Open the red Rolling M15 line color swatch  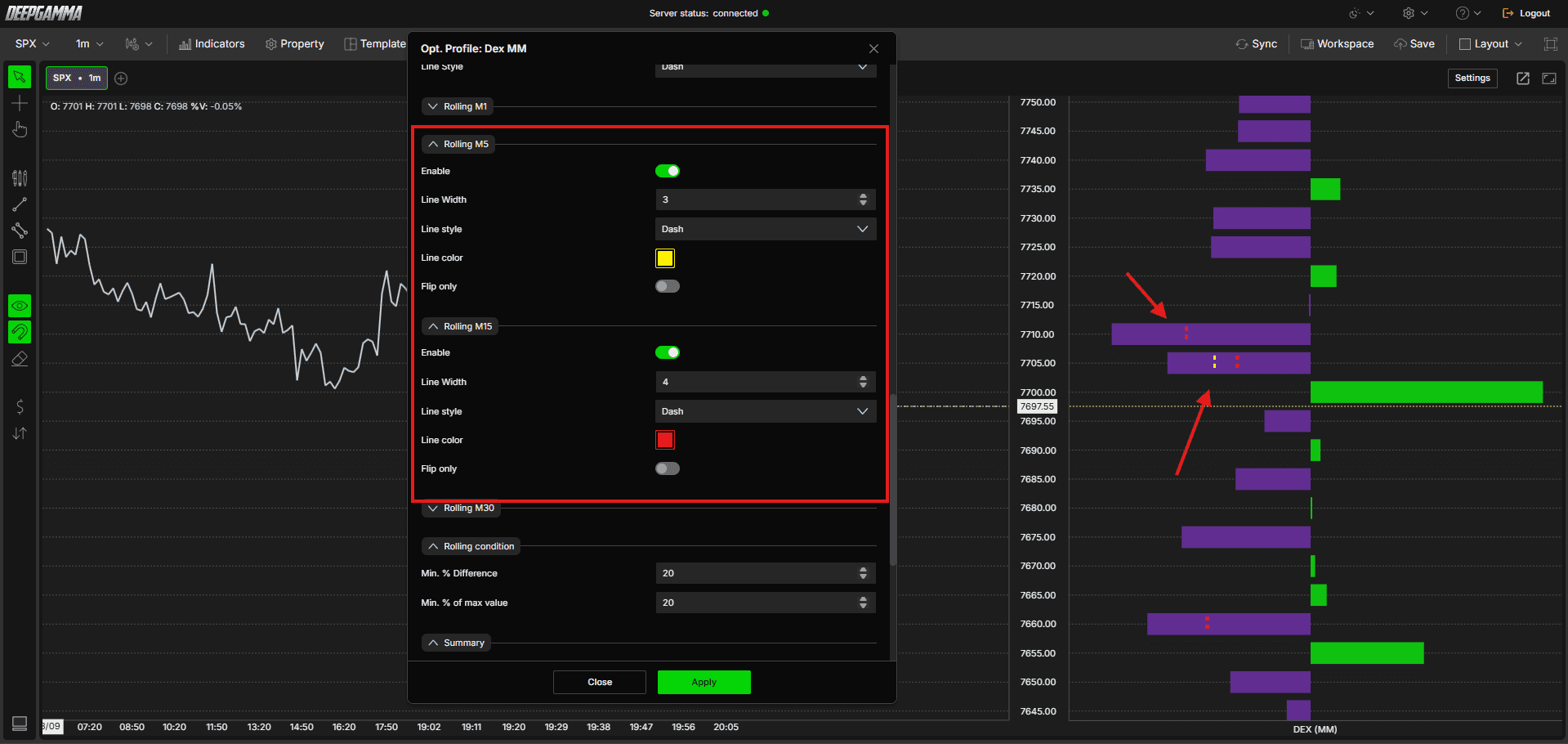[x=665, y=440]
